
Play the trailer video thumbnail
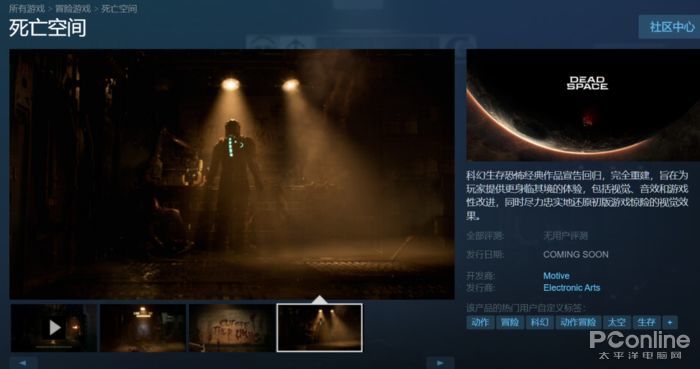tap(54, 328)
